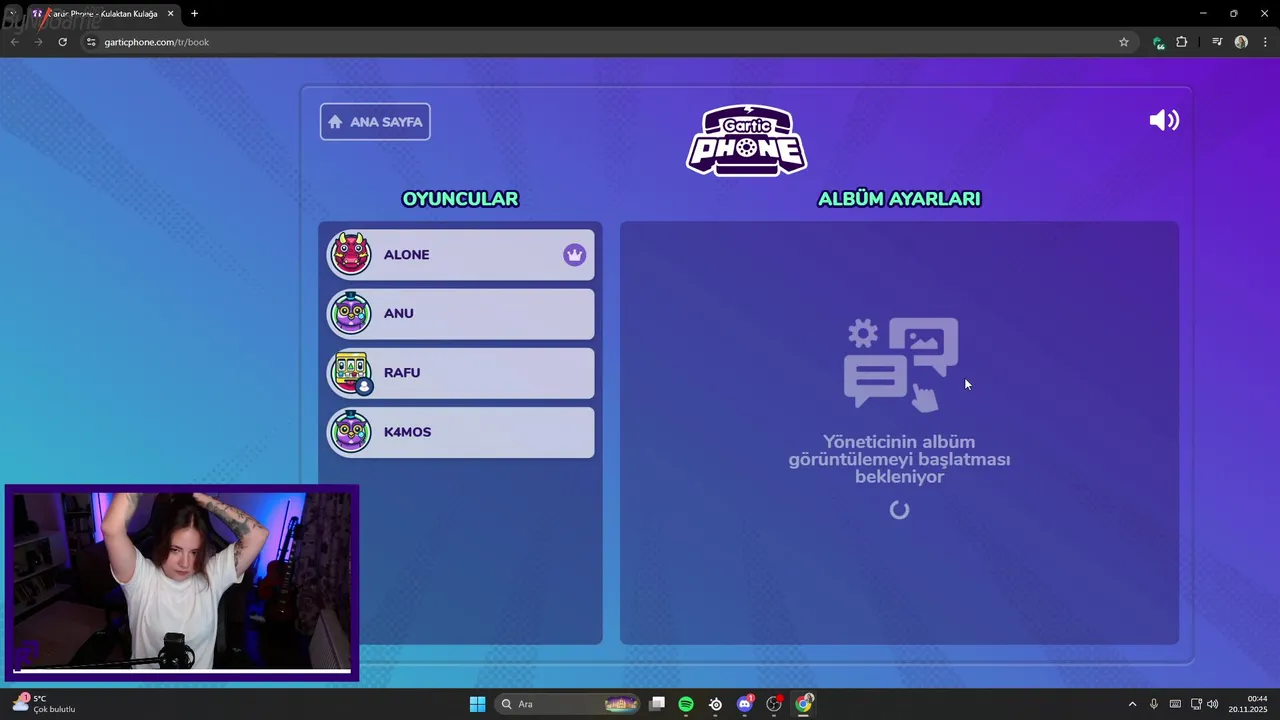The height and width of the screenshot is (720, 1280).
Task: Click the Gartic Phone logo
Action: [747, 140]
